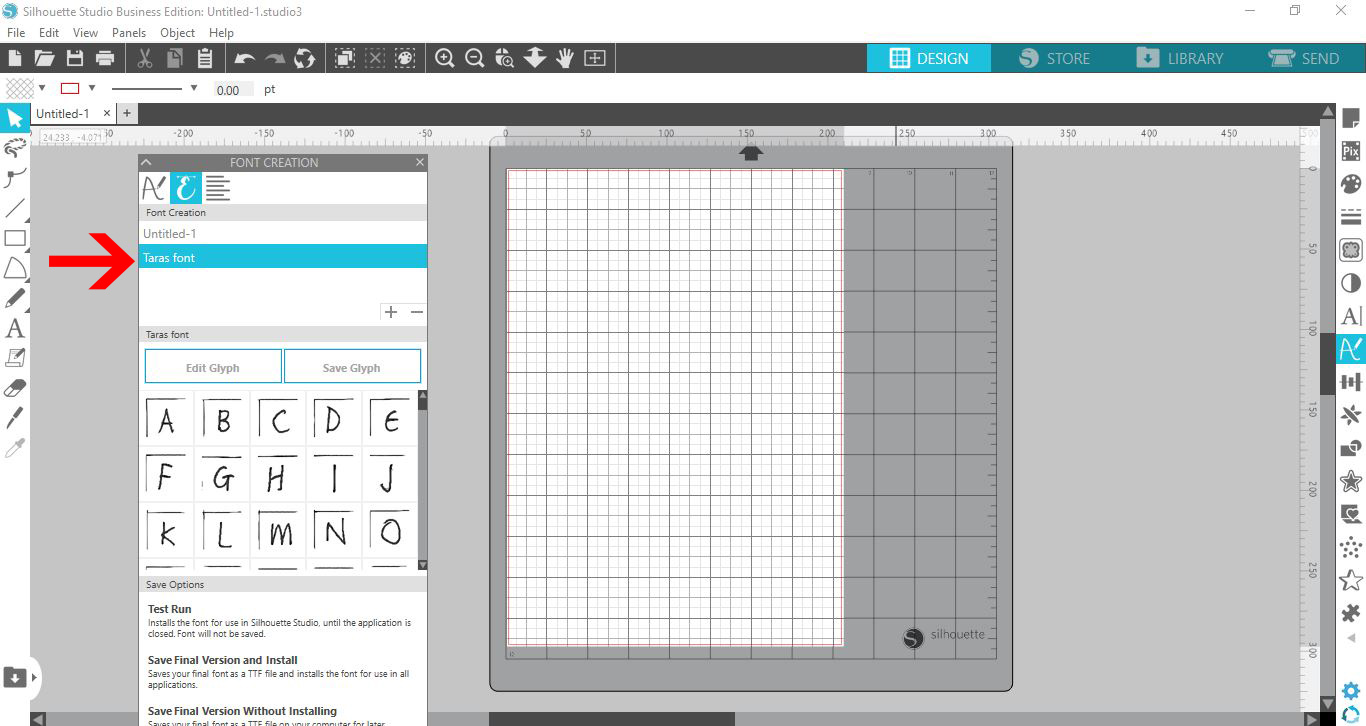
Task: Click the Undo arrow icon
Action: tap(244, 58)
